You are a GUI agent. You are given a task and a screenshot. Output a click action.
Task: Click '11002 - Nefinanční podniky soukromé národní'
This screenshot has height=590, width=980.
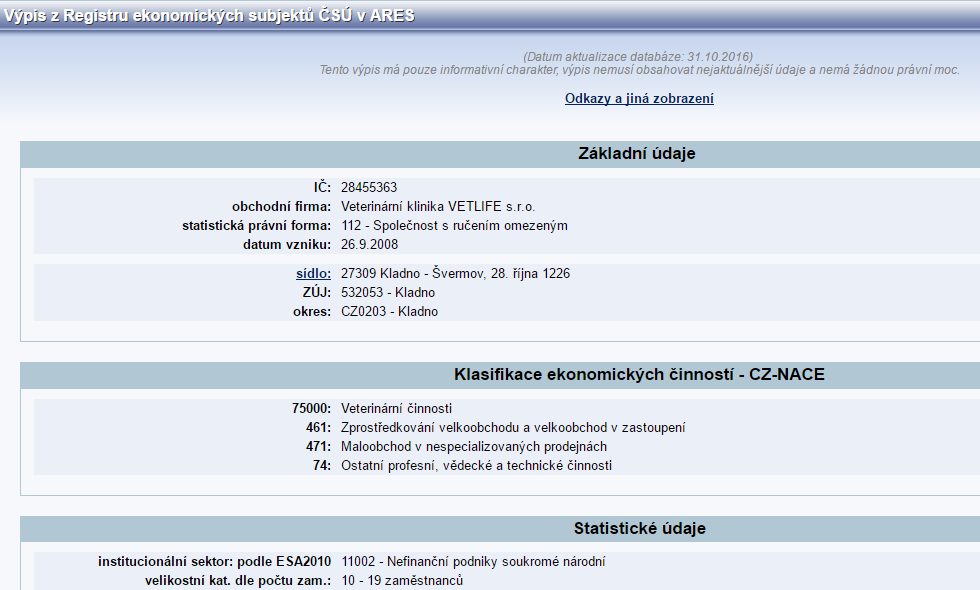coord(473,561)
